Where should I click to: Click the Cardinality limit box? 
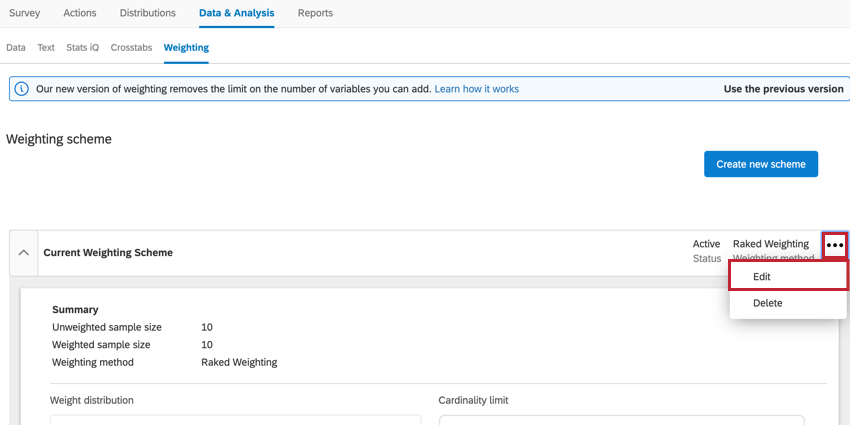620,419
